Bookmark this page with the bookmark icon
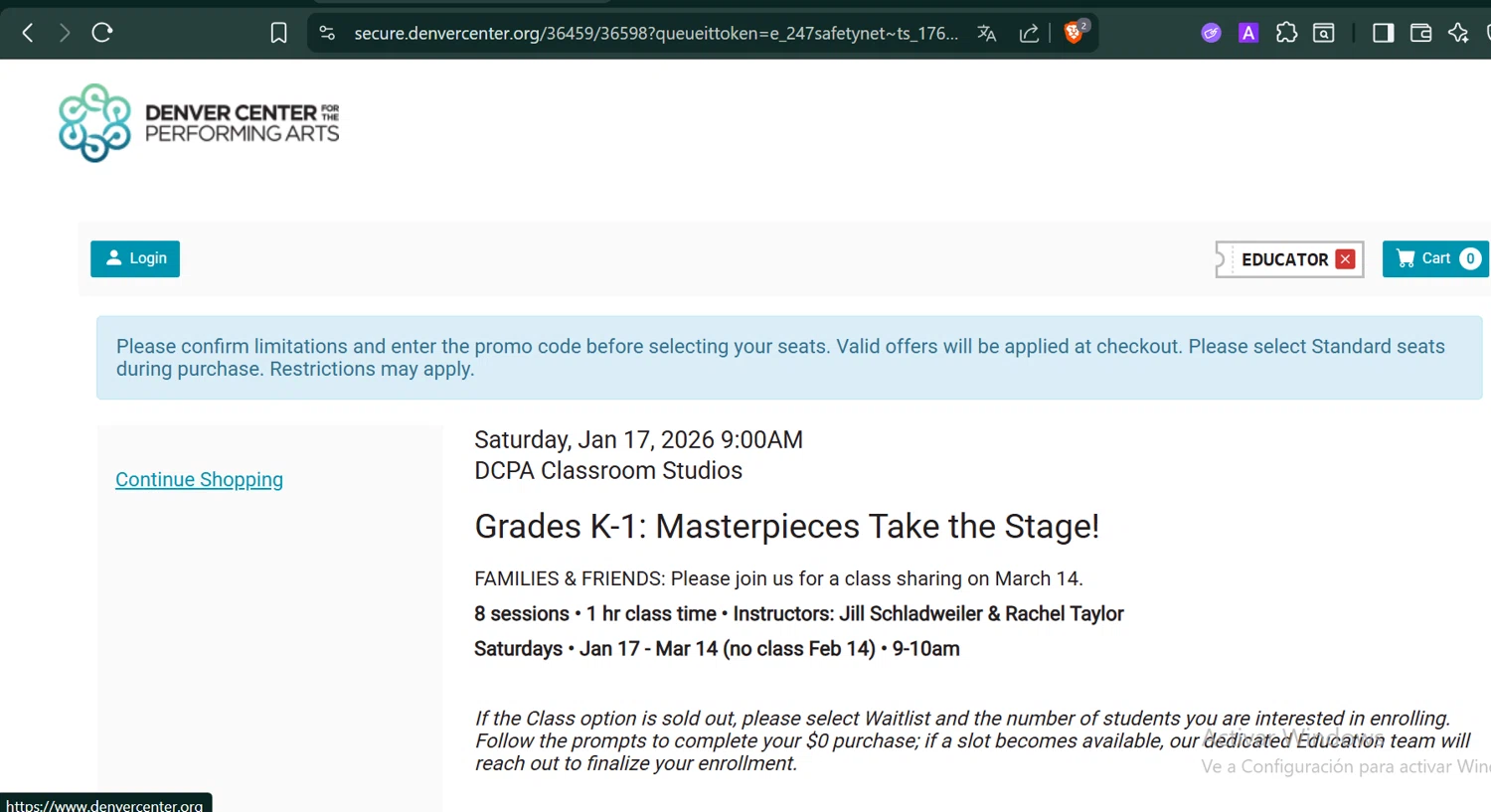The image size is (1491, 812). pos(279,33)
